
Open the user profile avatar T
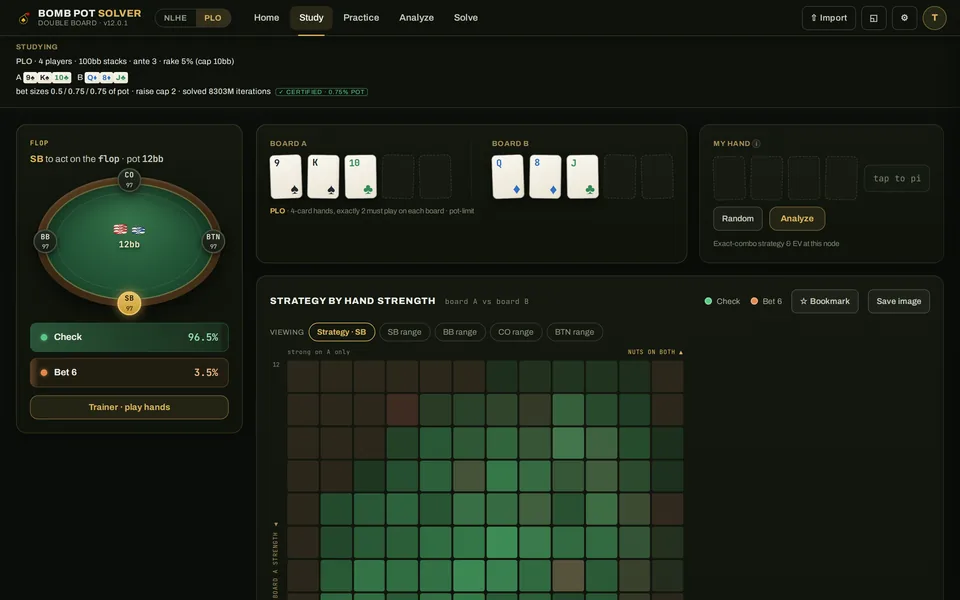934,18
